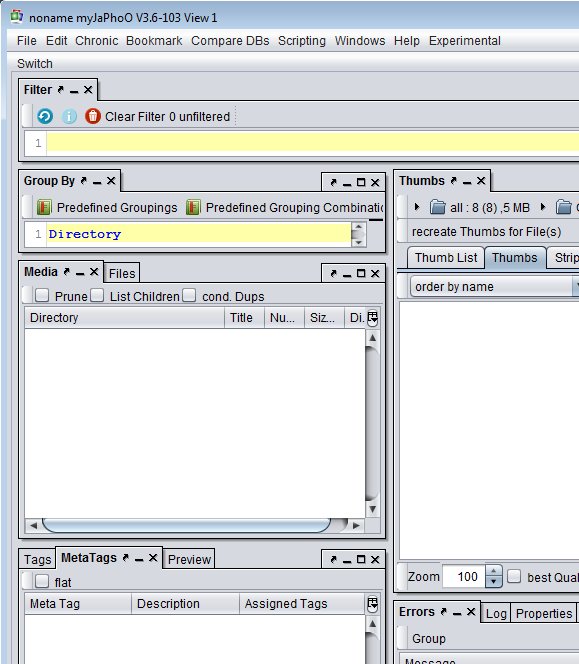579x664 pixels.
Task: Undock the MetaTags tab pin icon
Action: click(125, 558)
